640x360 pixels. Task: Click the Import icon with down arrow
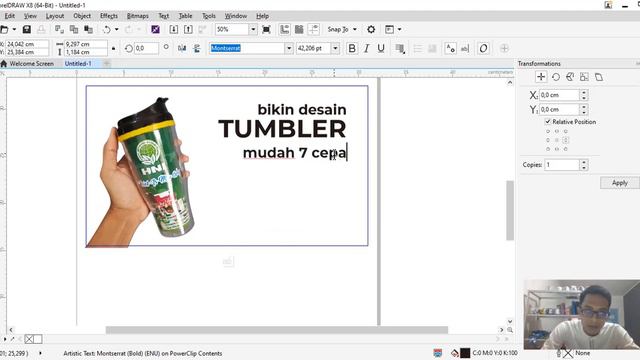click(173, 29)
